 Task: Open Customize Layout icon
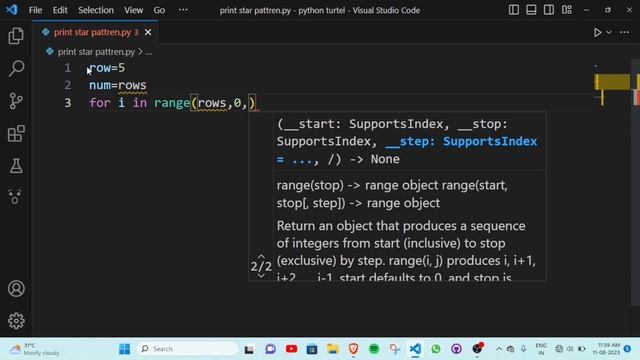pos(567,10)
